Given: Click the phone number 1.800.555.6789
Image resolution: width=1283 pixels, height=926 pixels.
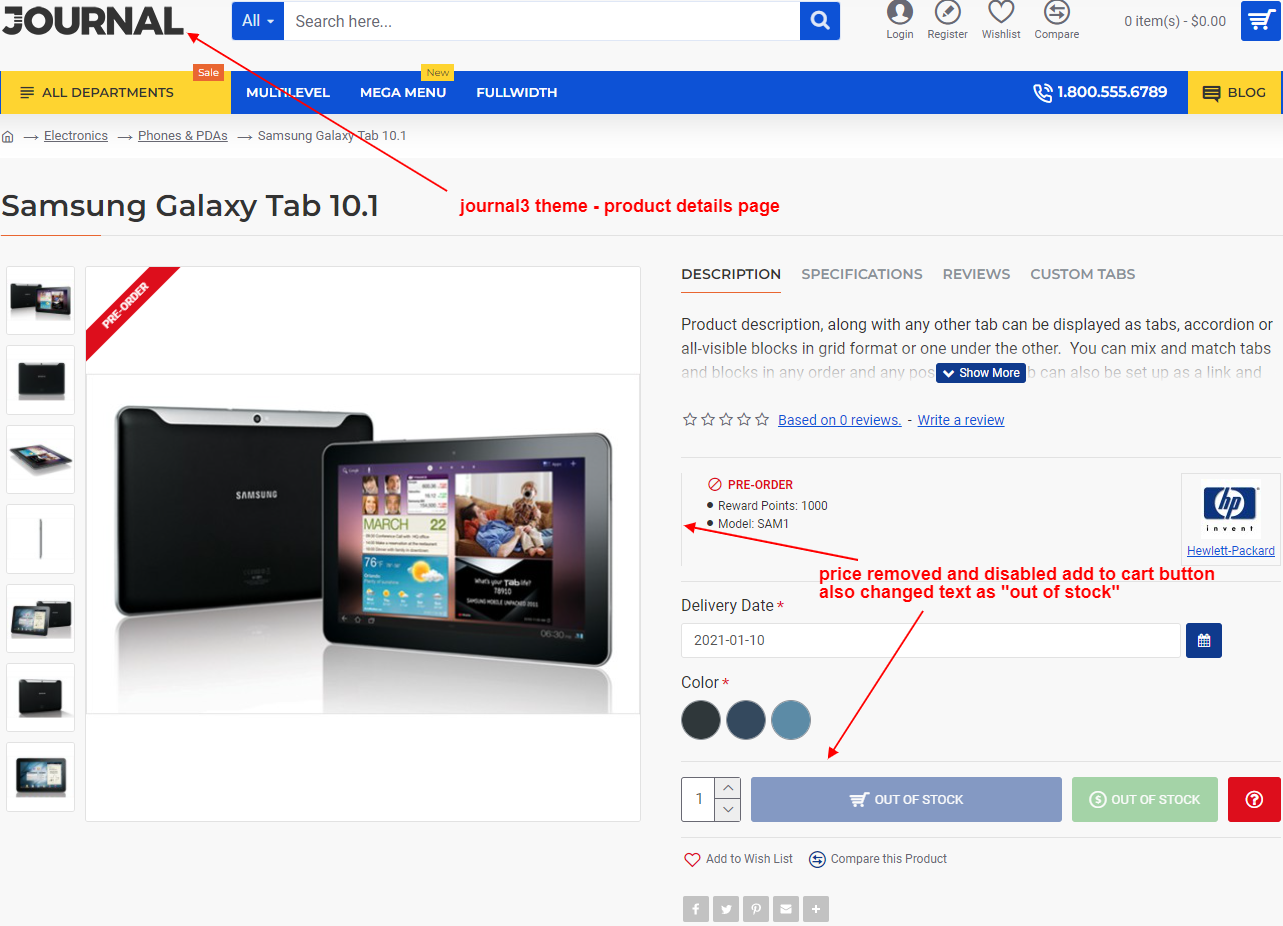Looking at the screenshot, I should [1100, 92].
